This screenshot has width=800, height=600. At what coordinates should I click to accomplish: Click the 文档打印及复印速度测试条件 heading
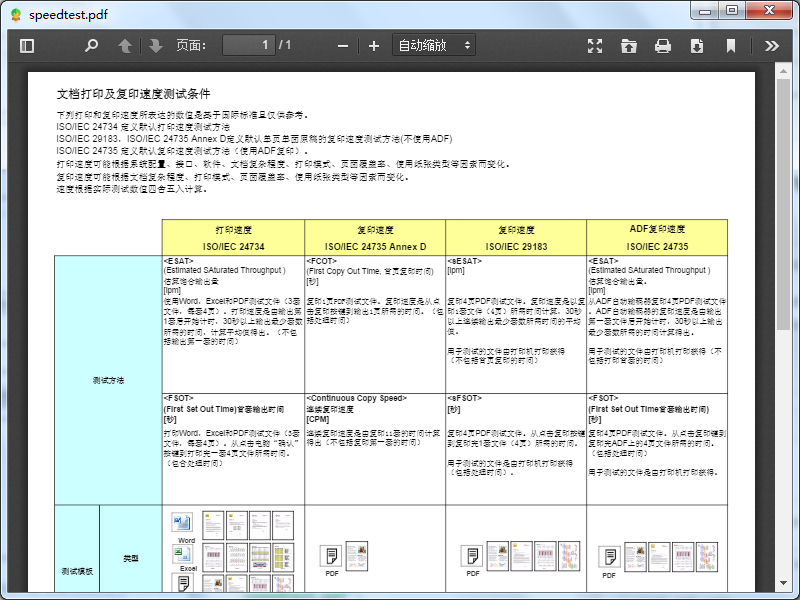coord(133,94)
